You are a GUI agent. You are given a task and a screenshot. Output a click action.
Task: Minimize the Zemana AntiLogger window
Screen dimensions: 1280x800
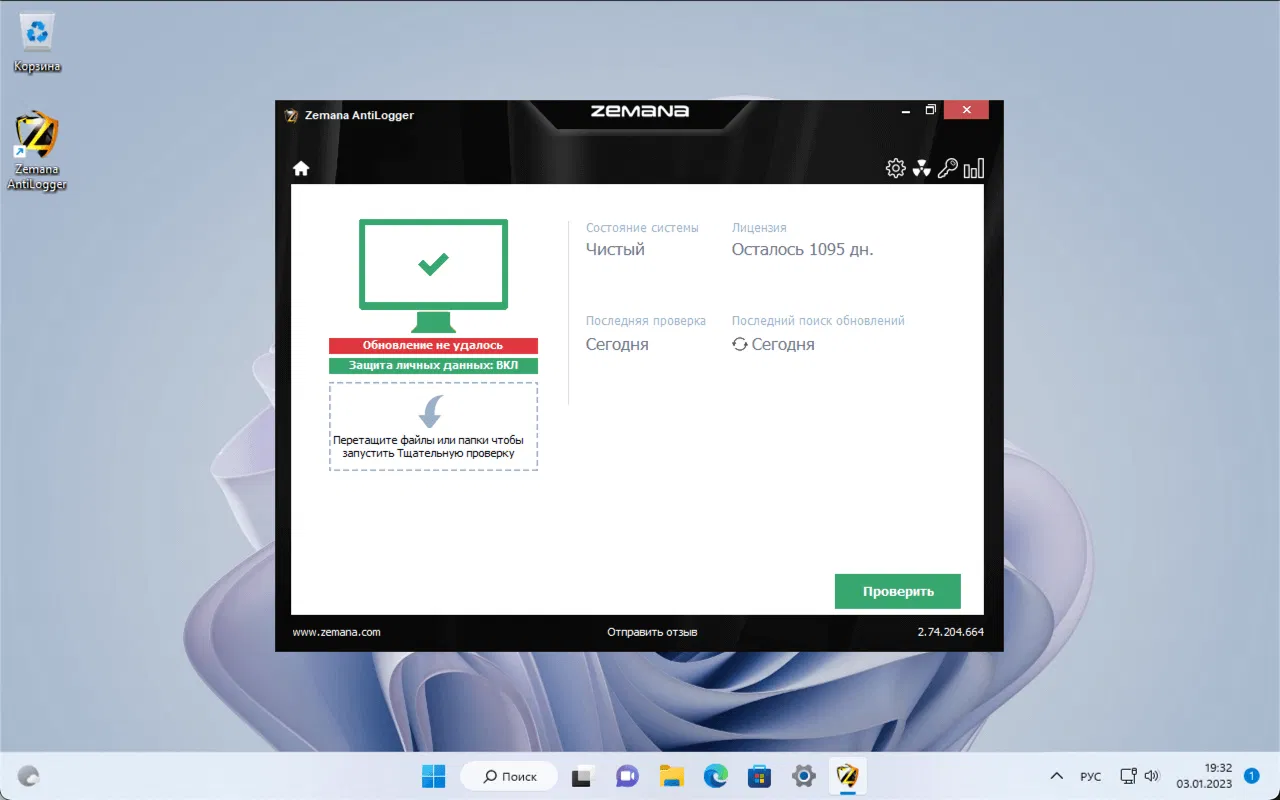click(x=905, y=110)
